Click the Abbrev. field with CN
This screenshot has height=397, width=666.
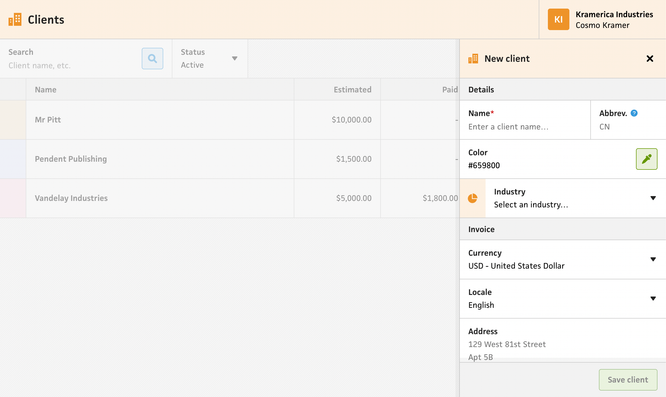tap(628, 120)
